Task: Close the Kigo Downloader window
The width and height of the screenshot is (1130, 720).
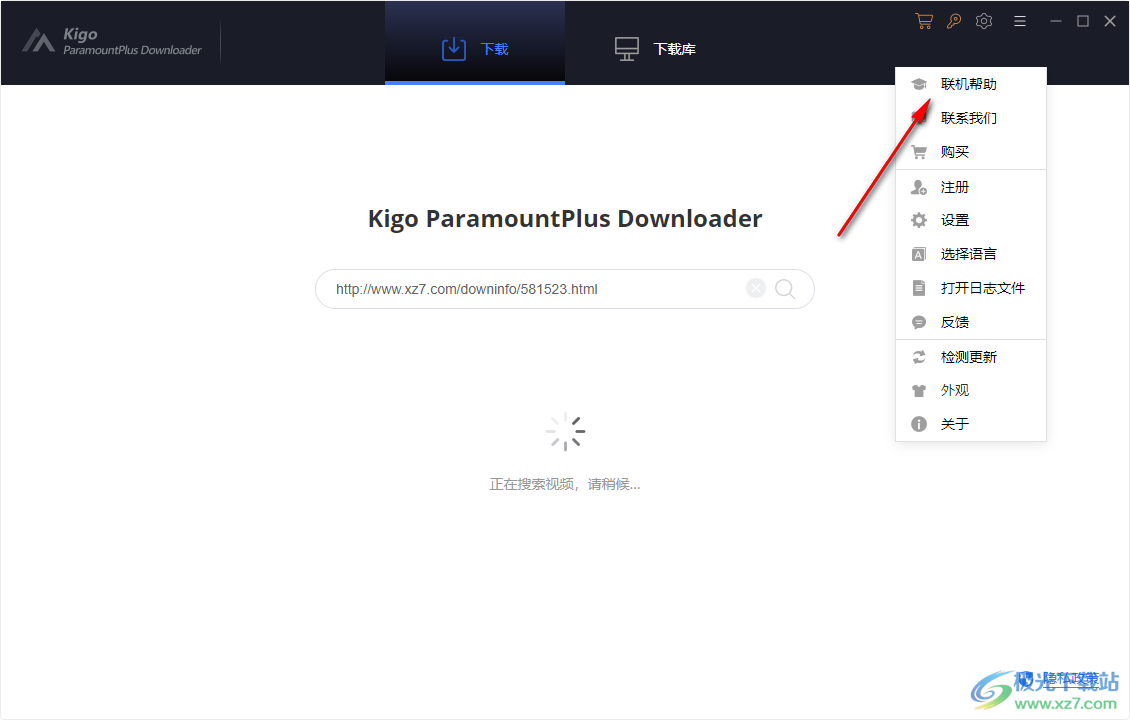Action: coord(1110,21)
